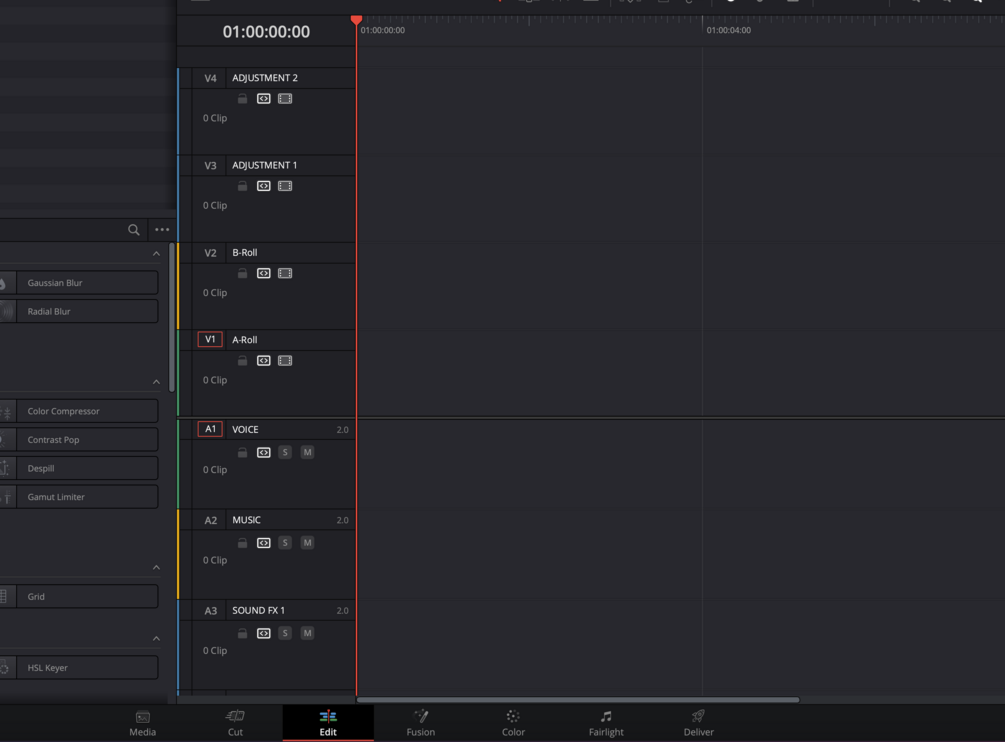
Task: Select the Edit page tab
Action: [x=328, y=723]
